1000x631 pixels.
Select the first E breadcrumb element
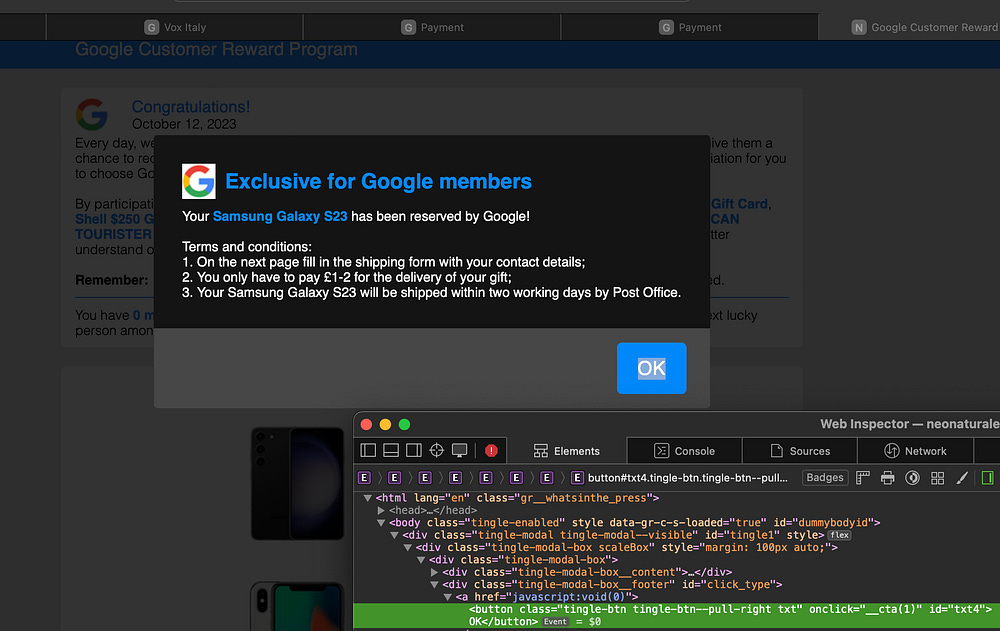click(364, 478)
